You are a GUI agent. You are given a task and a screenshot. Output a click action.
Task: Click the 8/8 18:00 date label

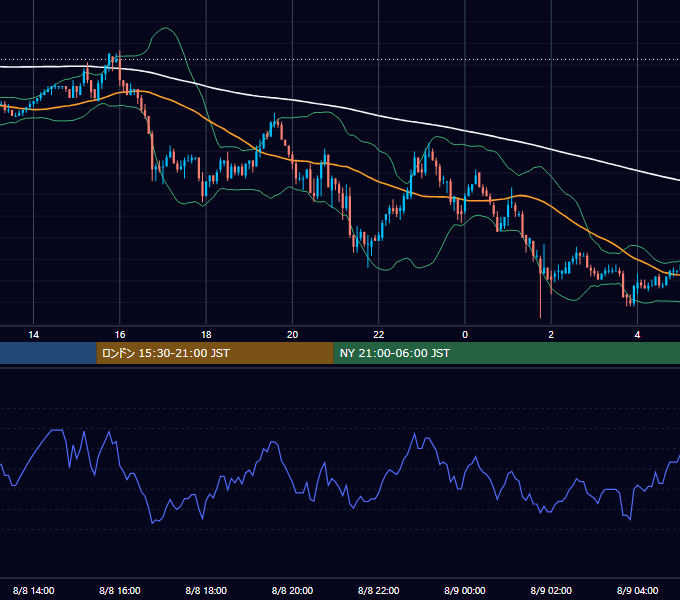coord(206,590)
